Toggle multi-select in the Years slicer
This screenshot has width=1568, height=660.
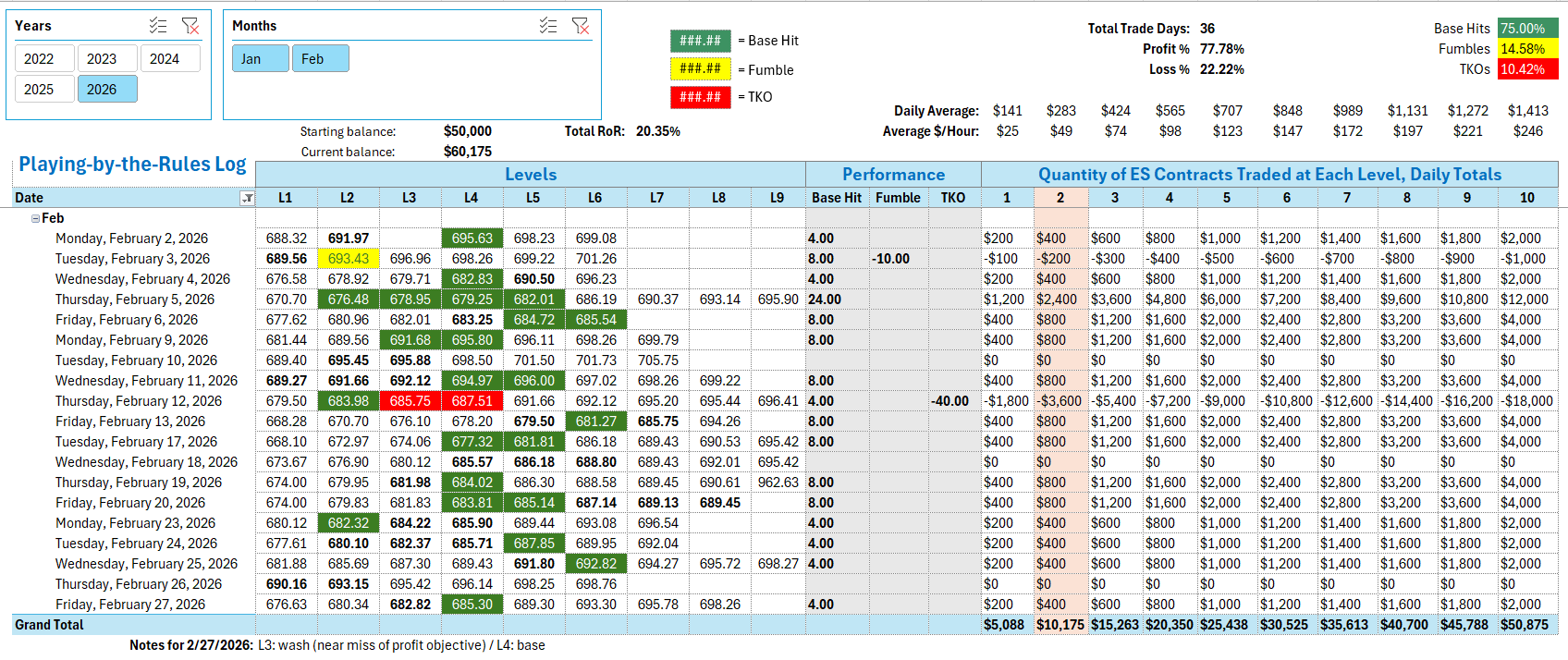pyautogui.click(x=158, y=26)
